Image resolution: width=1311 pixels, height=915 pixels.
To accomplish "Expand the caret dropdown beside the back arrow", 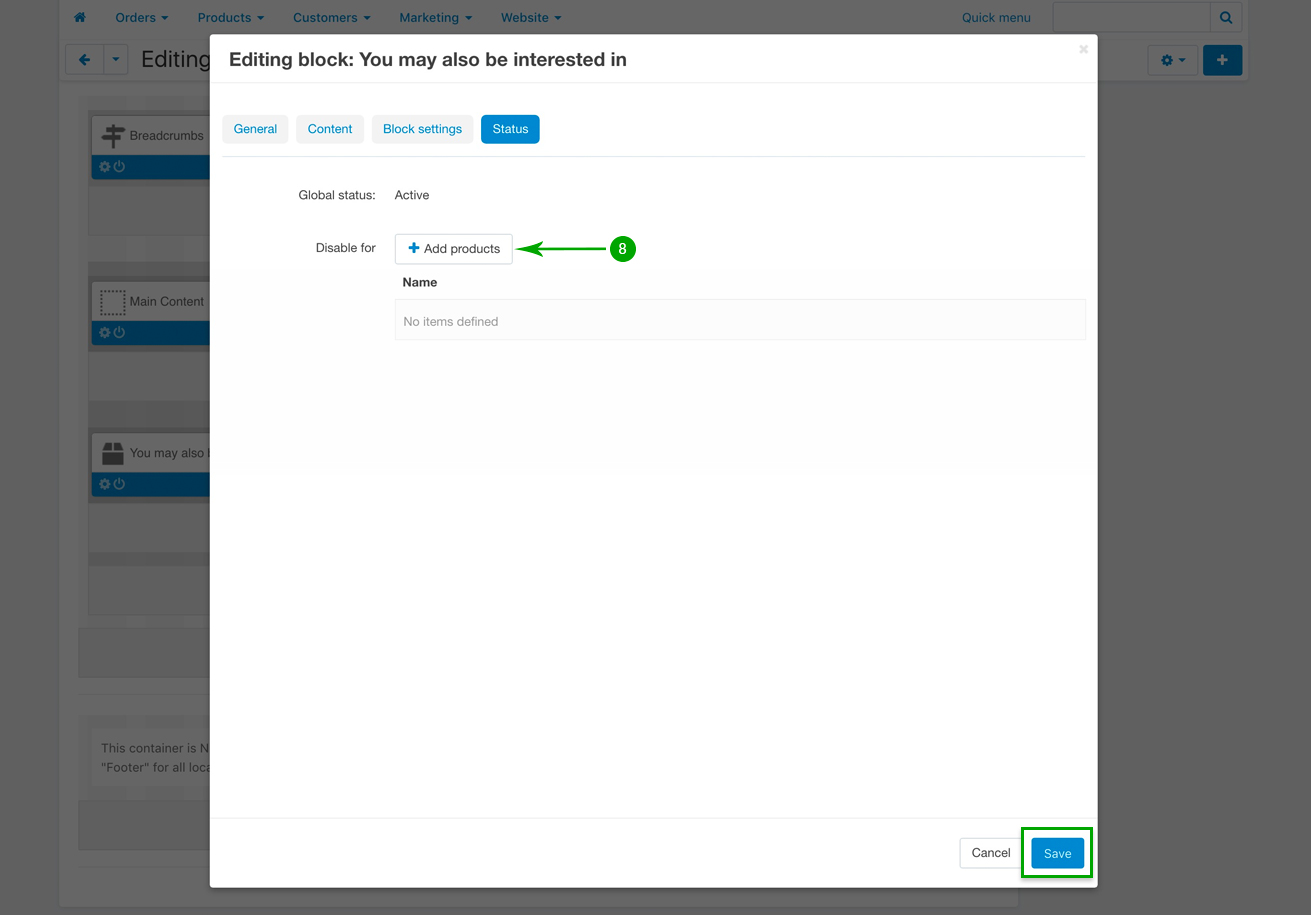I will coord(116,60).
